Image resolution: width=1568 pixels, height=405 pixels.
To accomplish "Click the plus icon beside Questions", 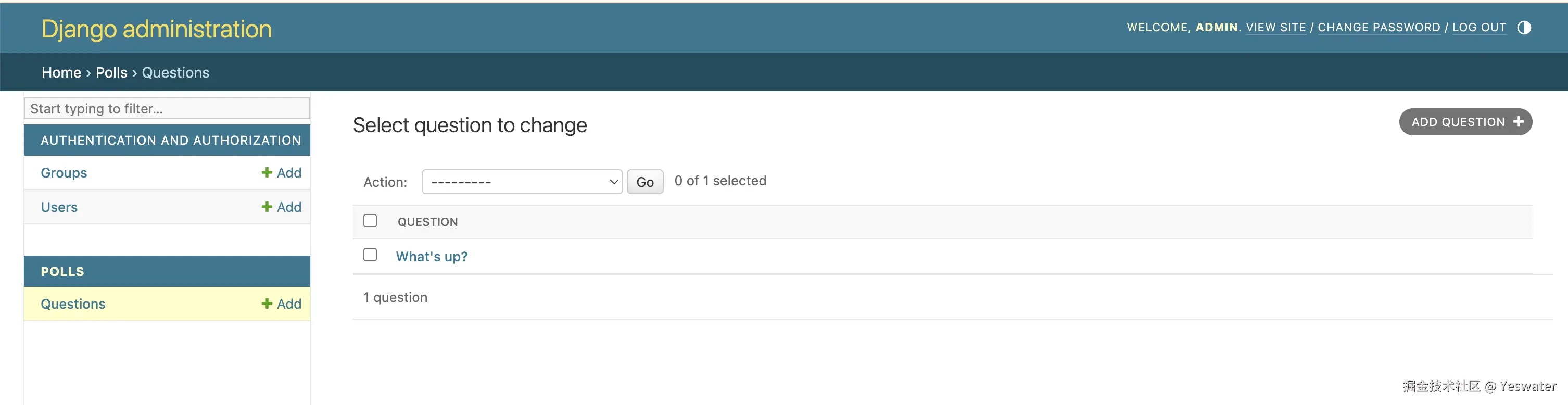I will coord(267,304).
